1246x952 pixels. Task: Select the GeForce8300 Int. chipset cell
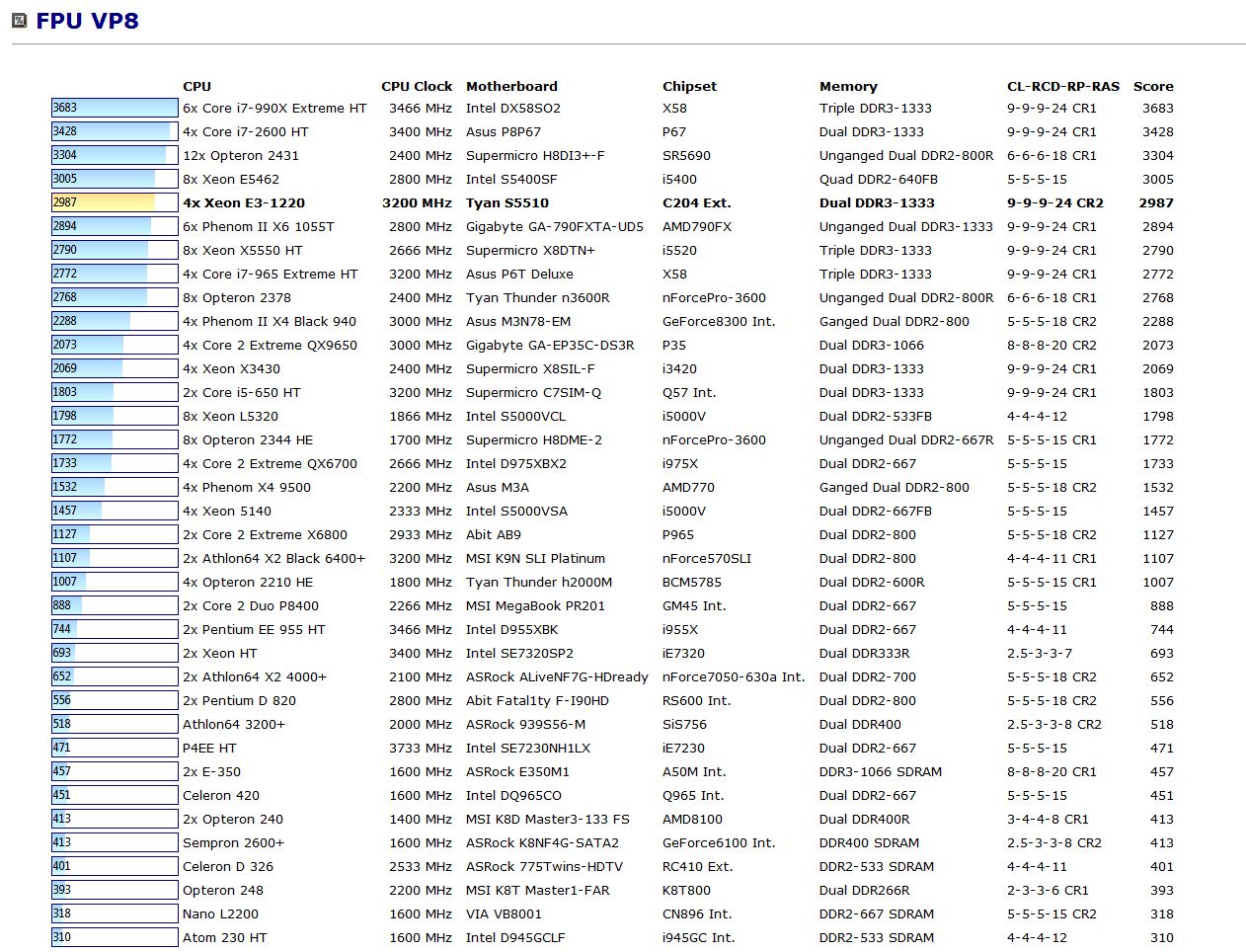point(719,321)
